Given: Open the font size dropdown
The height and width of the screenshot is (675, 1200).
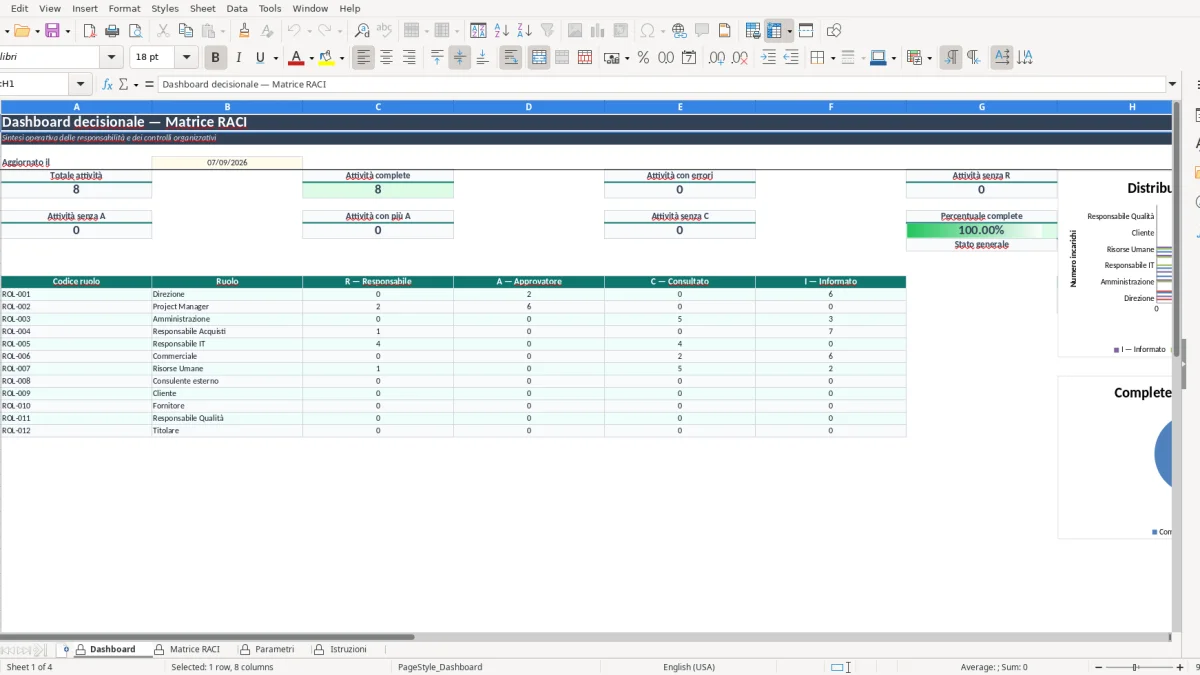Looking at the screenshot, I should 186,58.
